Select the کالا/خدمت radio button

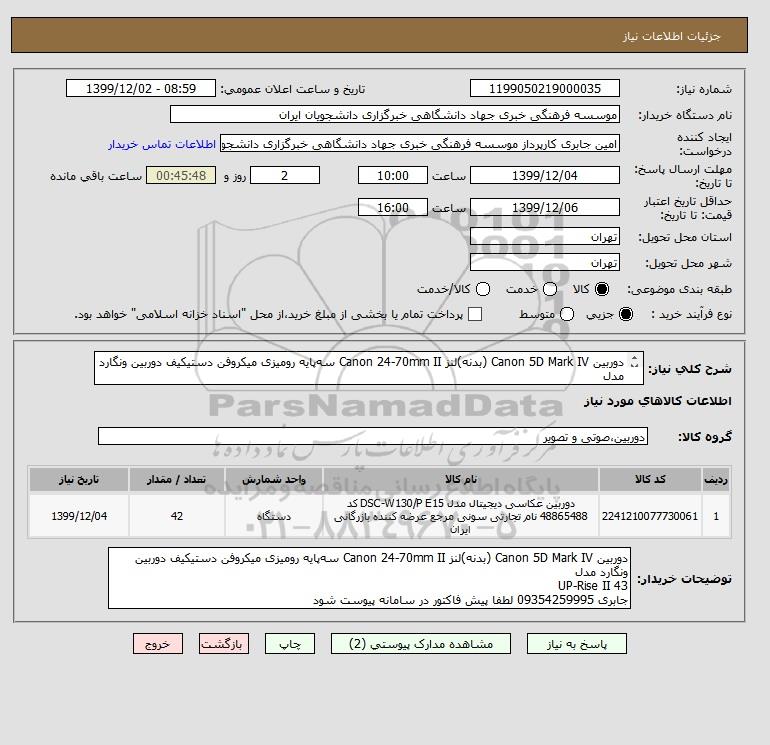click(483, 289)
